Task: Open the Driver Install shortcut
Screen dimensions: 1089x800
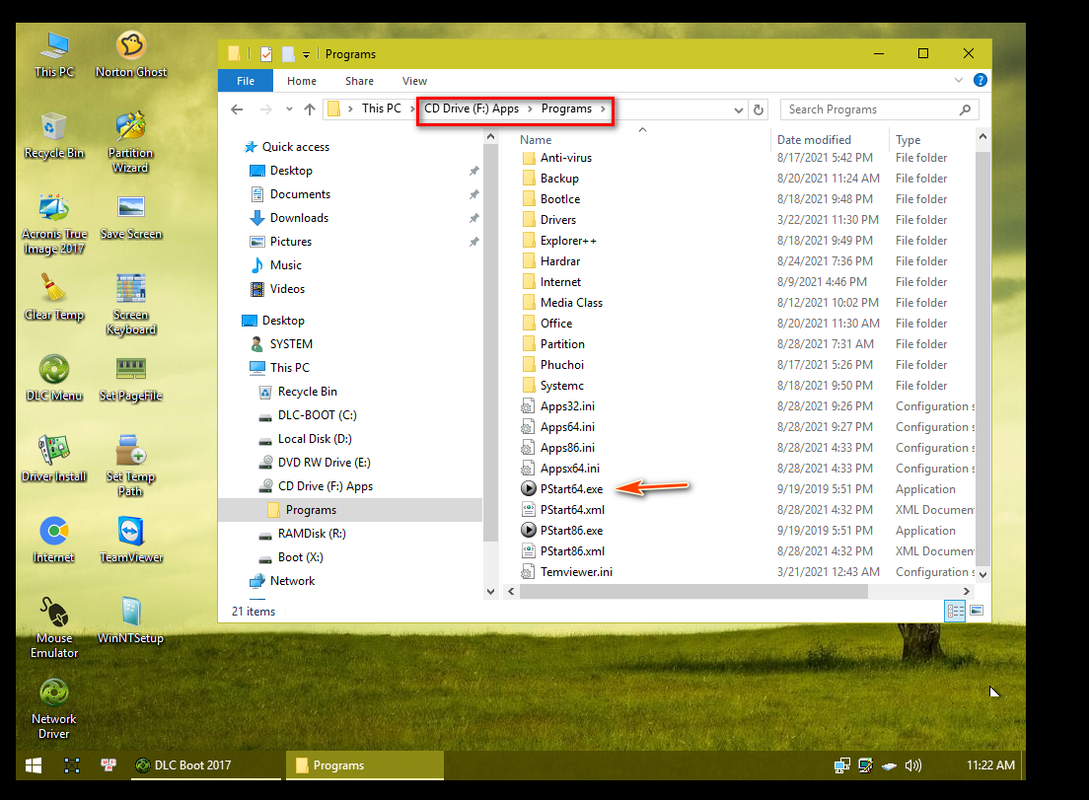Action: pos(54,460)
